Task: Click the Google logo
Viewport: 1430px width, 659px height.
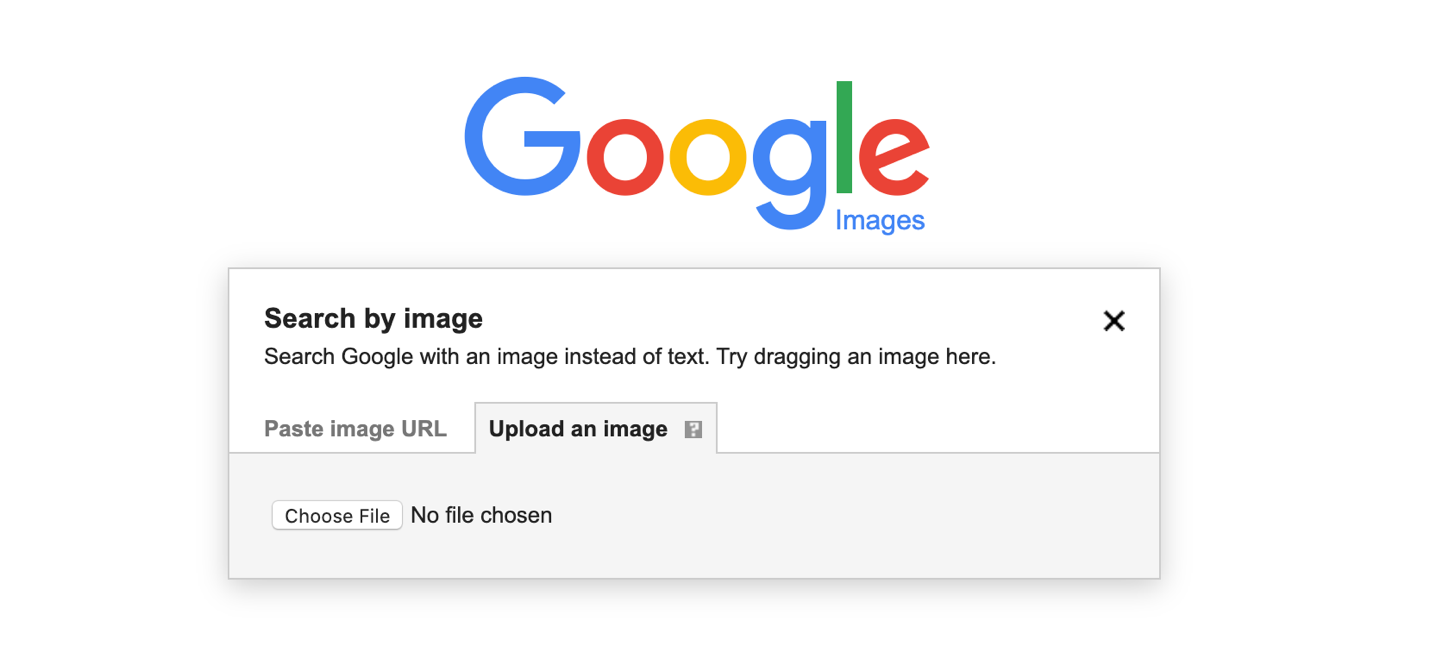Action: [695, 150]
